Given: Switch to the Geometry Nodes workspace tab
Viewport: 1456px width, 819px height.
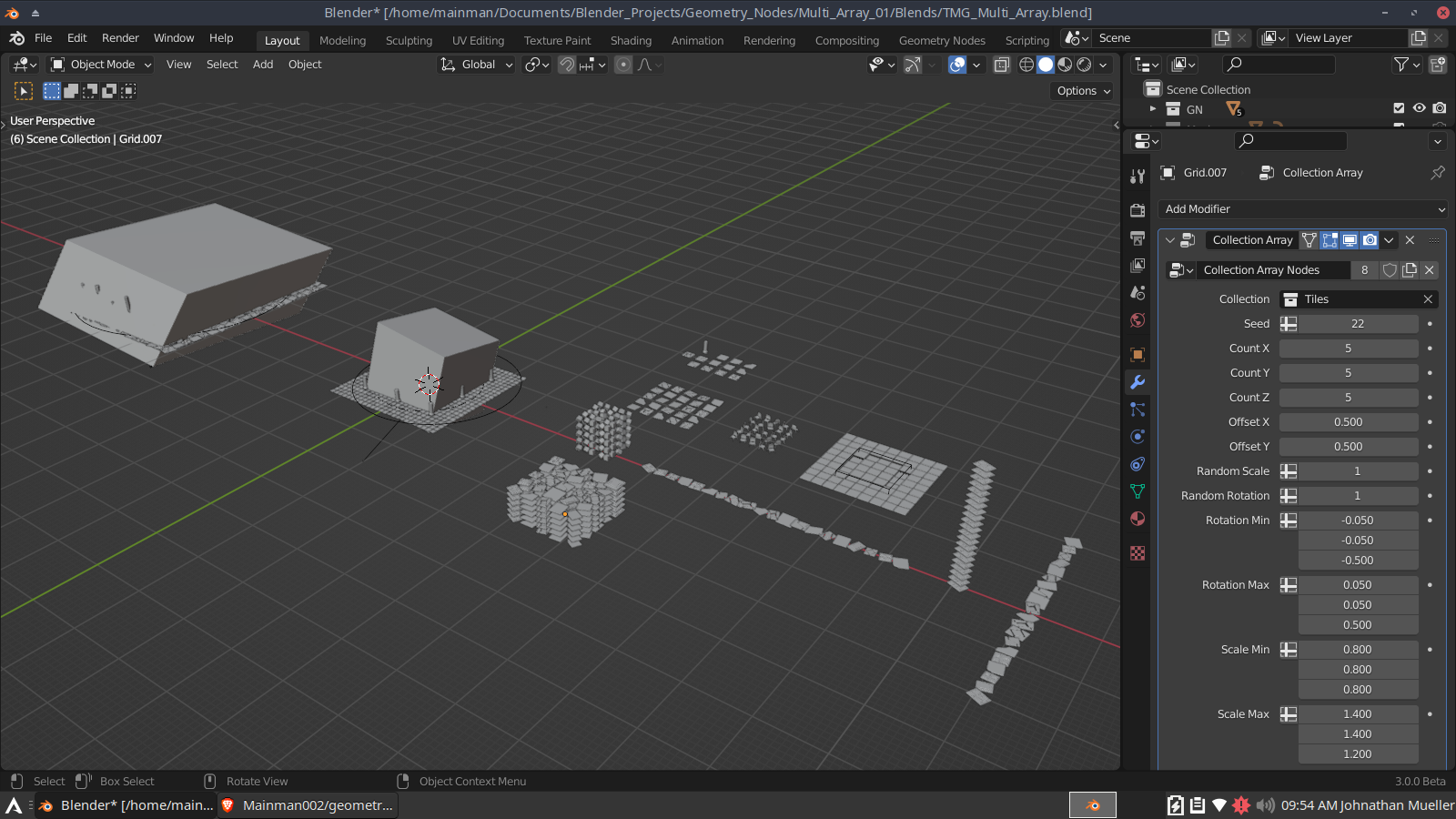Looking at the screenshot, I should (x=942, y=40).
